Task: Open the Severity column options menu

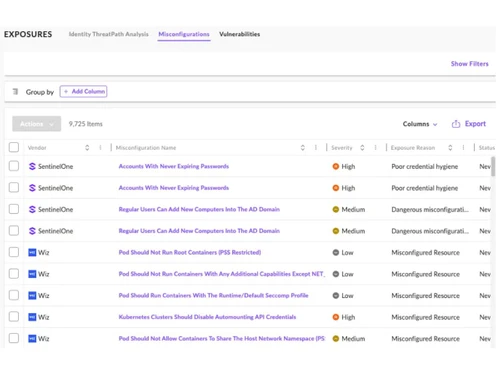Action: pos(375,148)
